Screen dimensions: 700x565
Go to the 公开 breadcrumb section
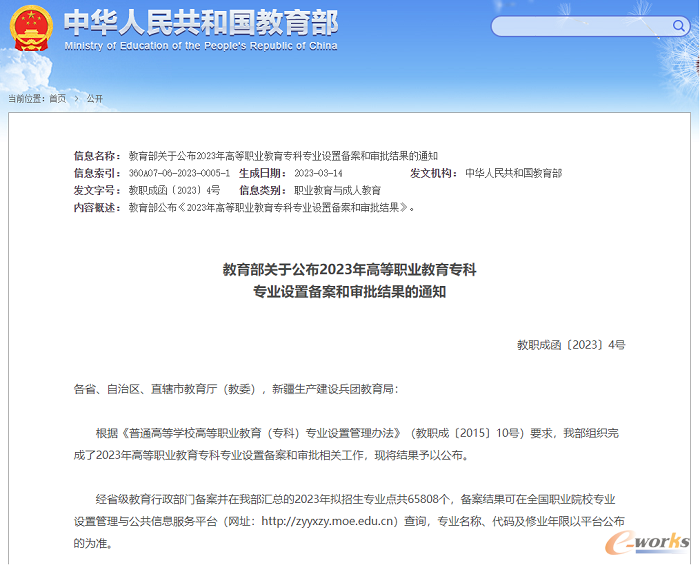(94, 98)
